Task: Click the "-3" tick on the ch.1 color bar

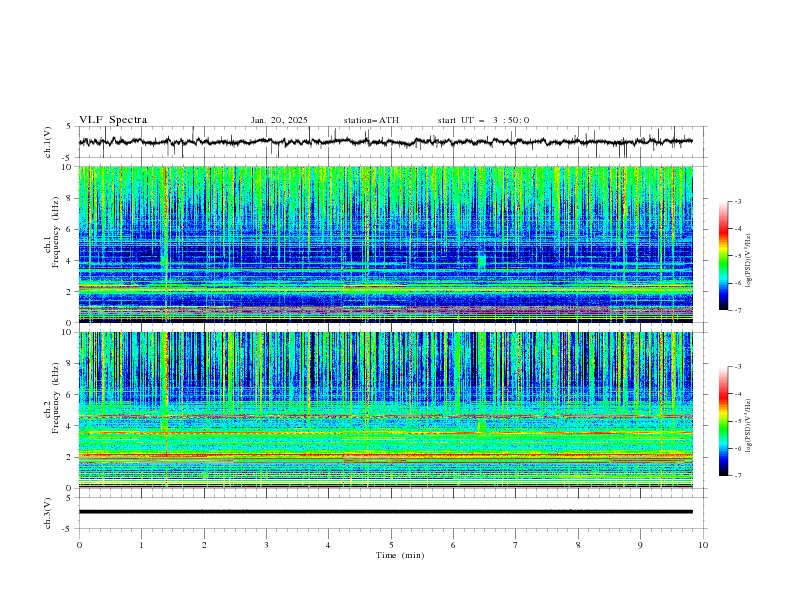Action: click(x=738, y=201)
